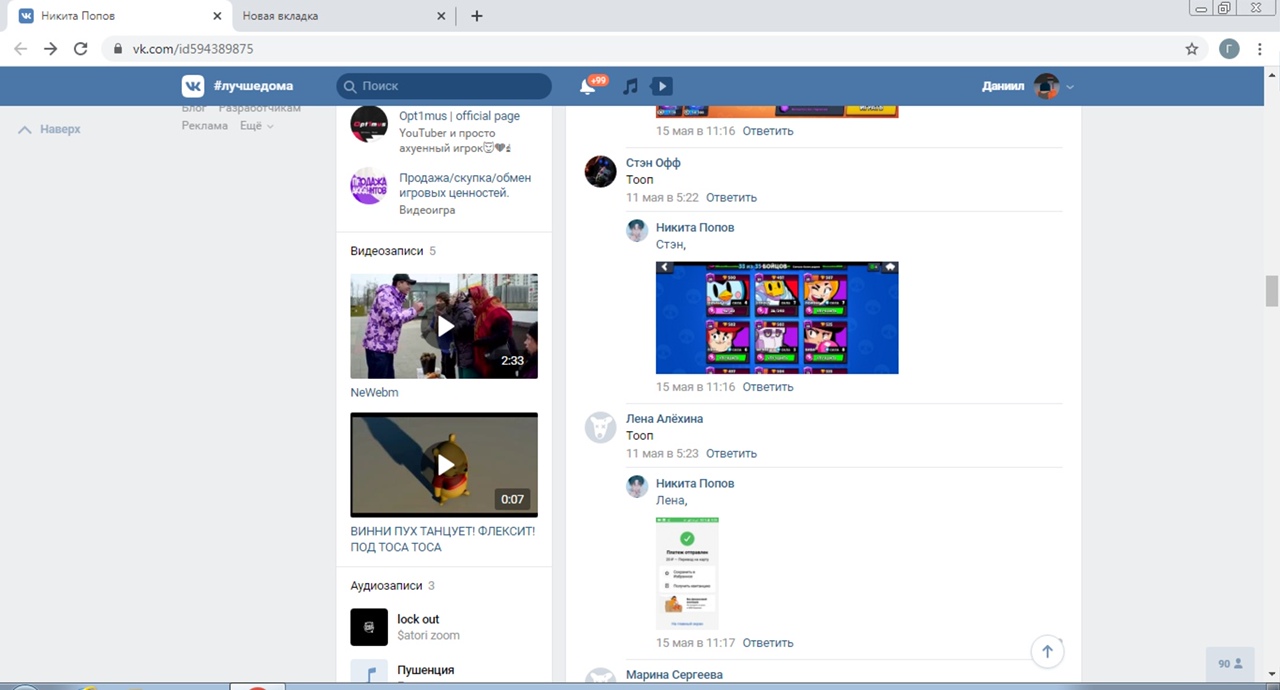Expand the Ещё footer dropdown

257,126
